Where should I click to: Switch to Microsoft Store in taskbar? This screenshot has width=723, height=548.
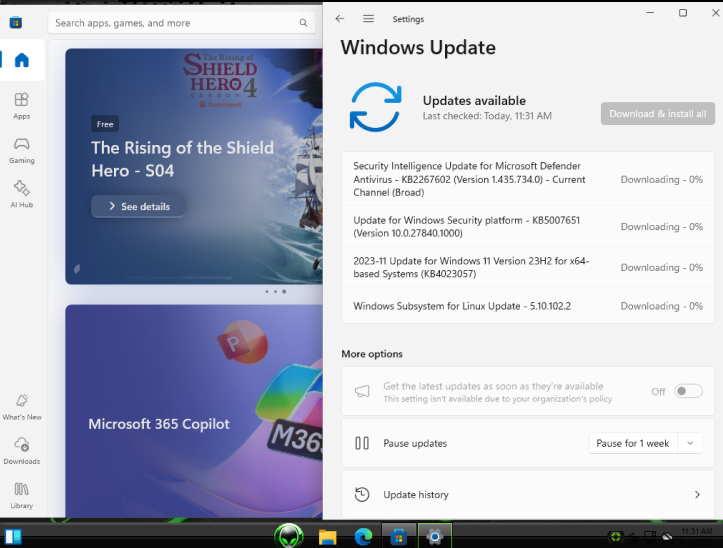[399, 537]
